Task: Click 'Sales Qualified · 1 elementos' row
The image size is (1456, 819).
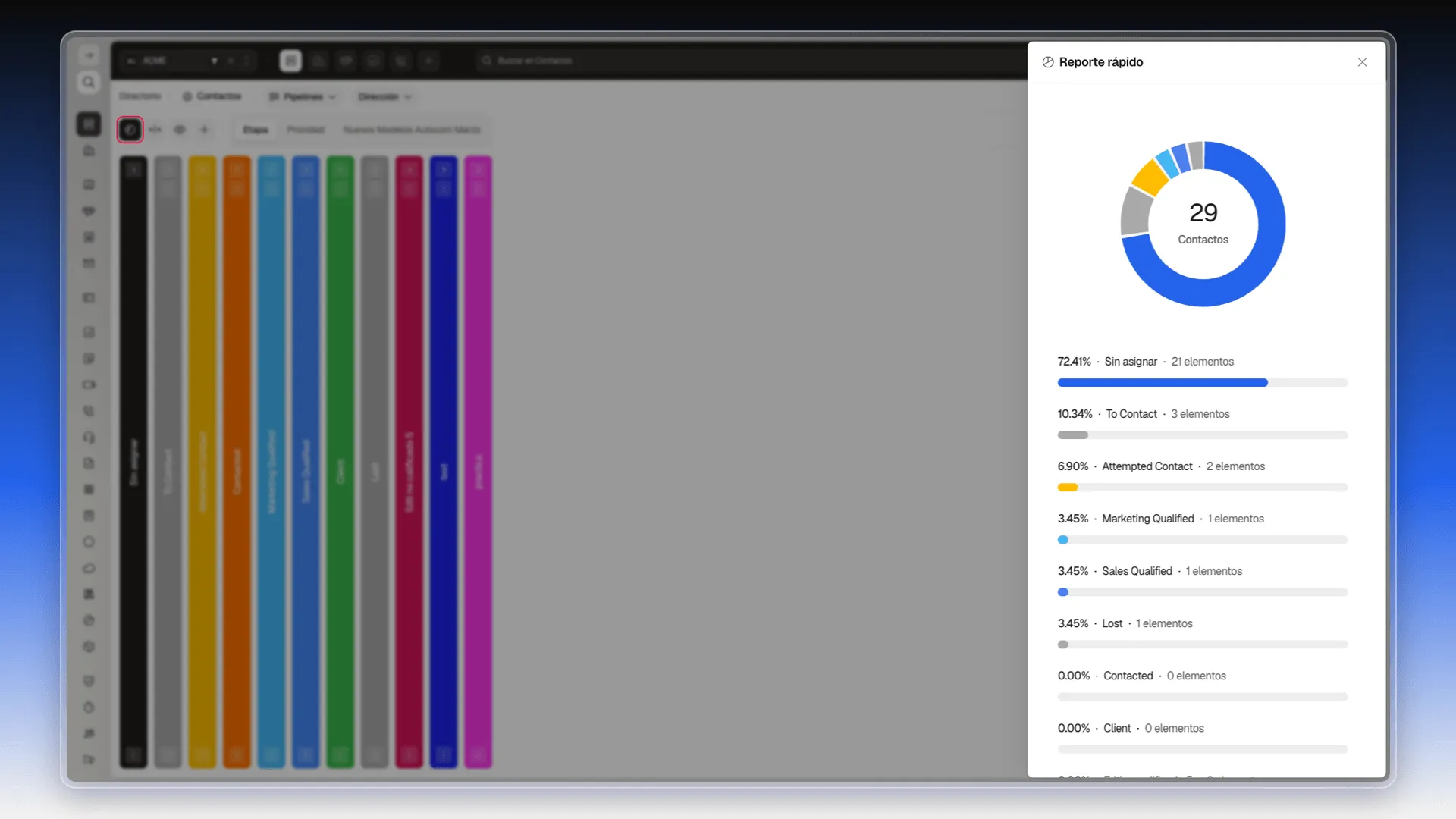Action: coord(1150,571)
